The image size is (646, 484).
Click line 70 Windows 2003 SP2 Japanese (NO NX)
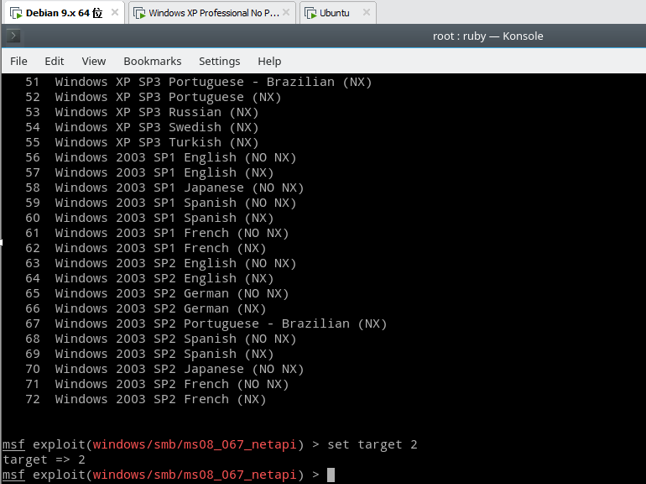[x=164, y=369]
